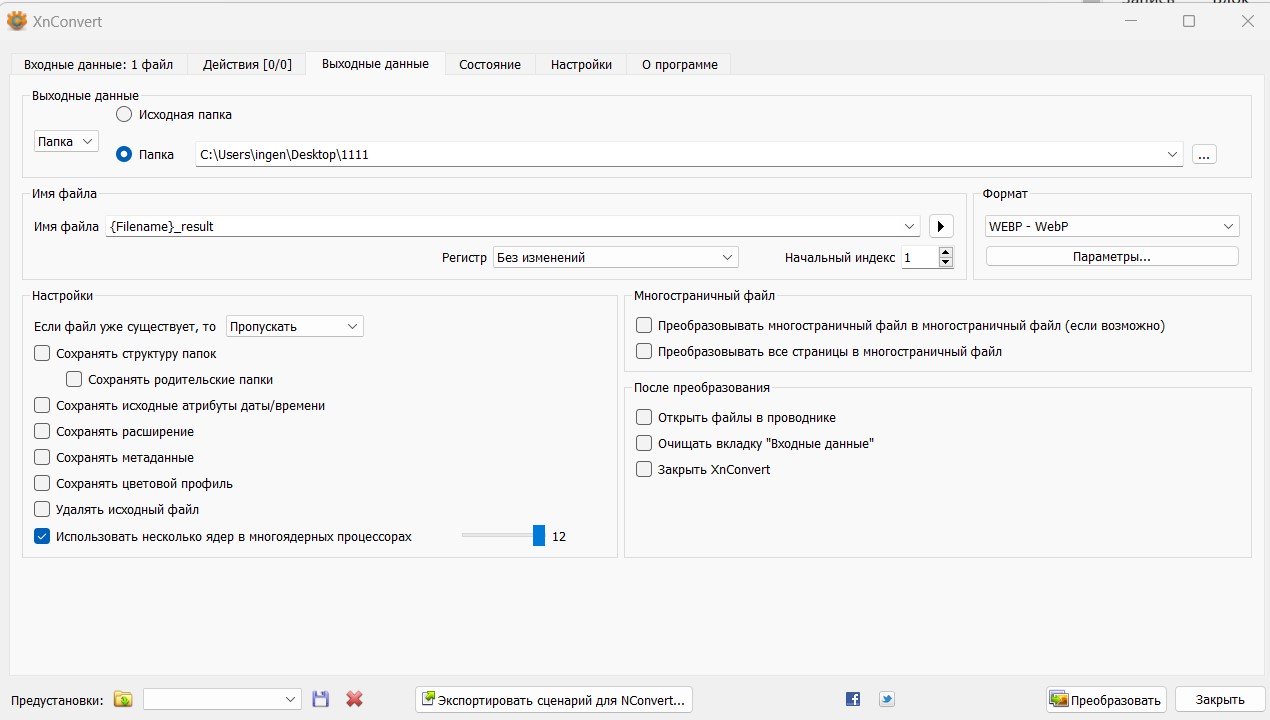Click the filename pattern arrow button
The height and width of the screenshot is (720, 1270).
coord(941,226)
